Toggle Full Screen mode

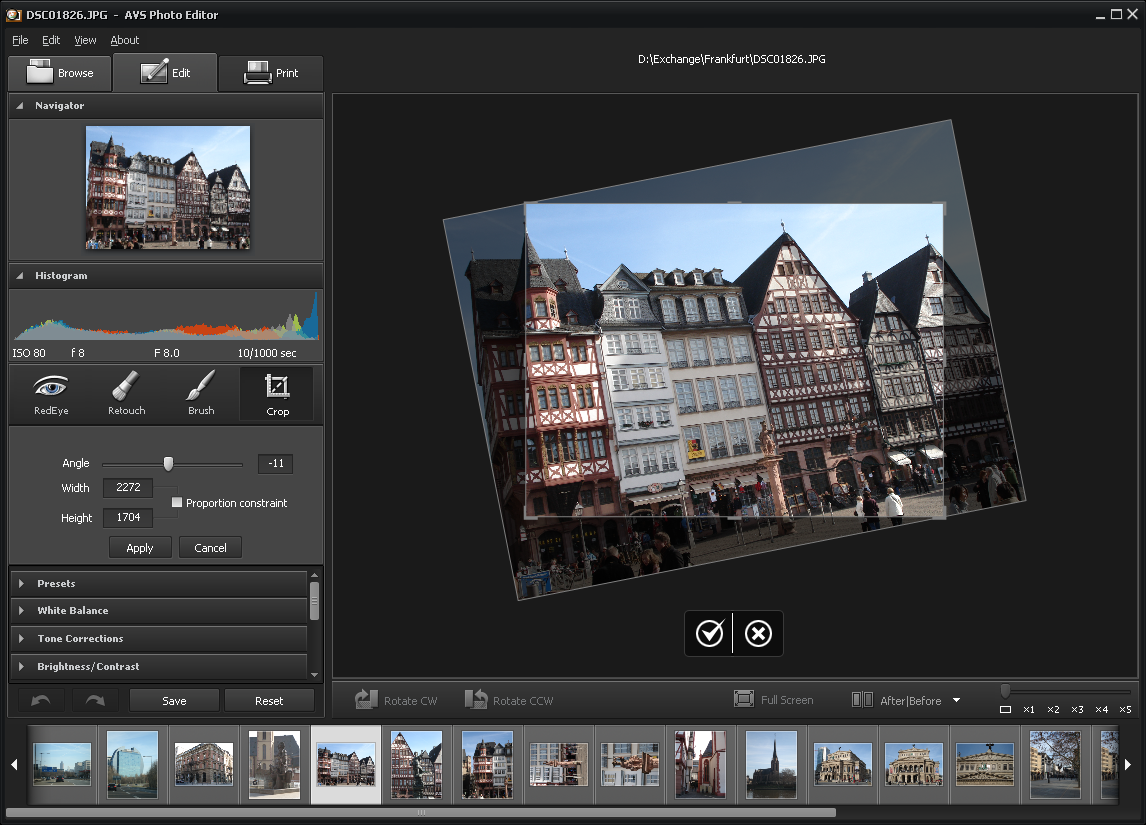[x=775, y=700]
